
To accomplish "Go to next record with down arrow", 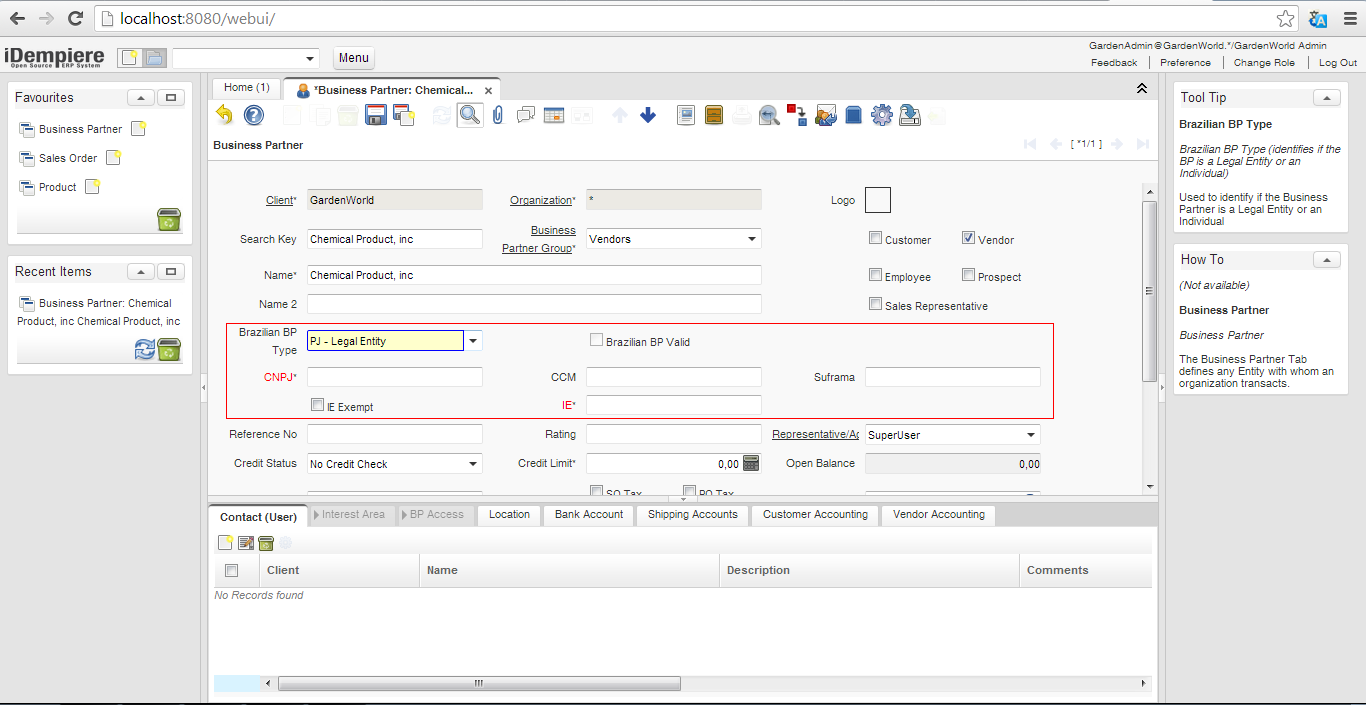I will pos(648,115).
